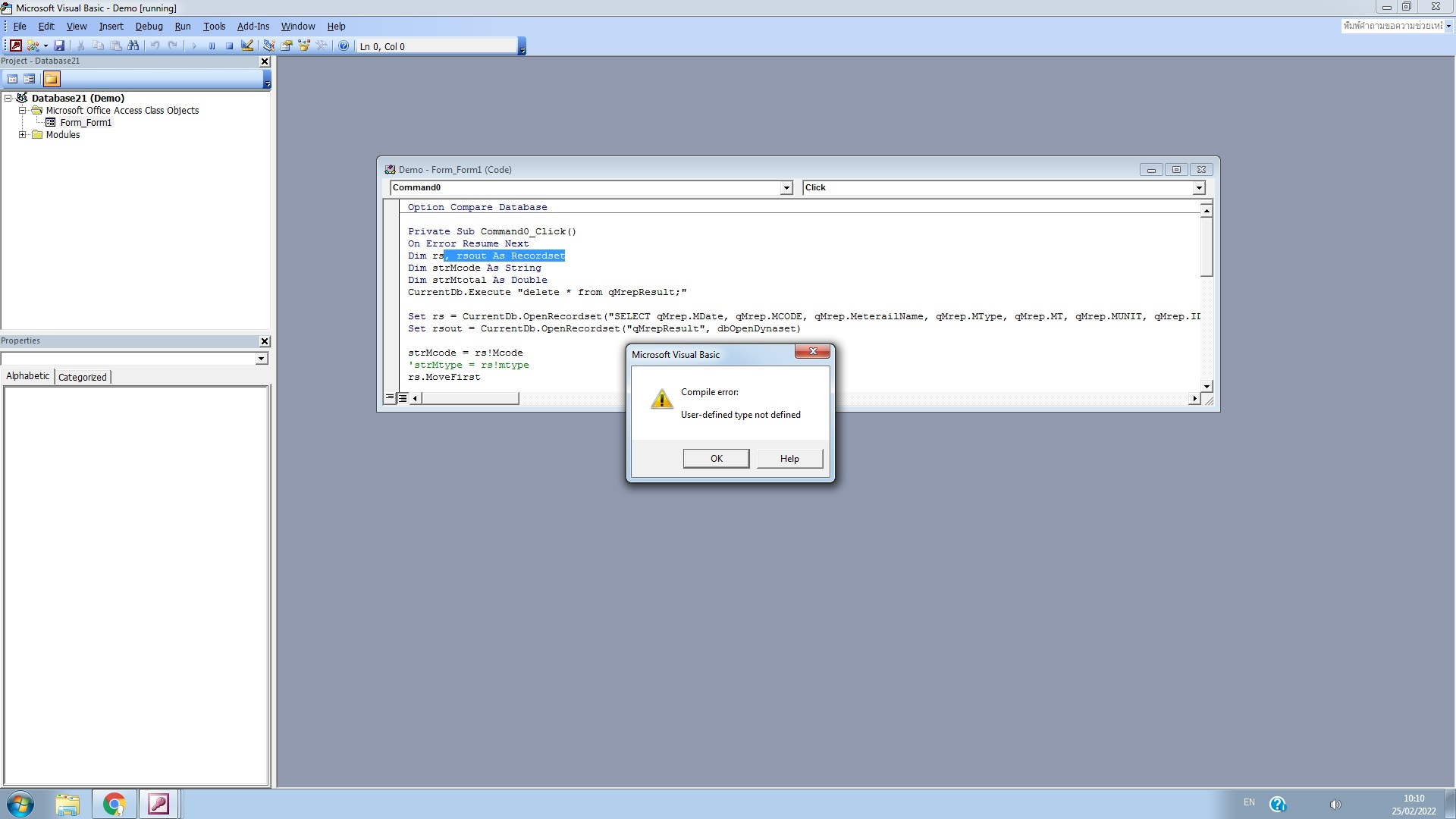Open Project panel toolbar options arrow
1456x819 pixels.
(x=267, y=79)
